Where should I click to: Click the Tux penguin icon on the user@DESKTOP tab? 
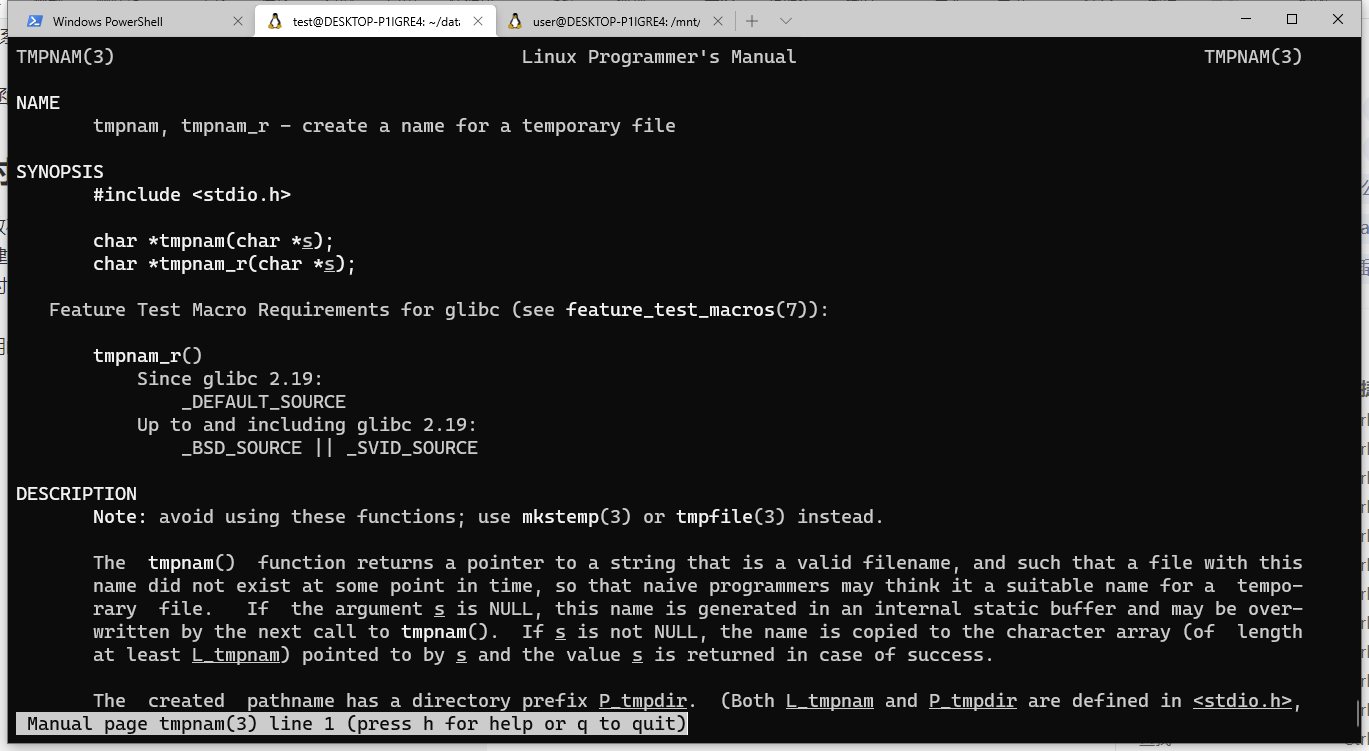[x=514, y=19]
